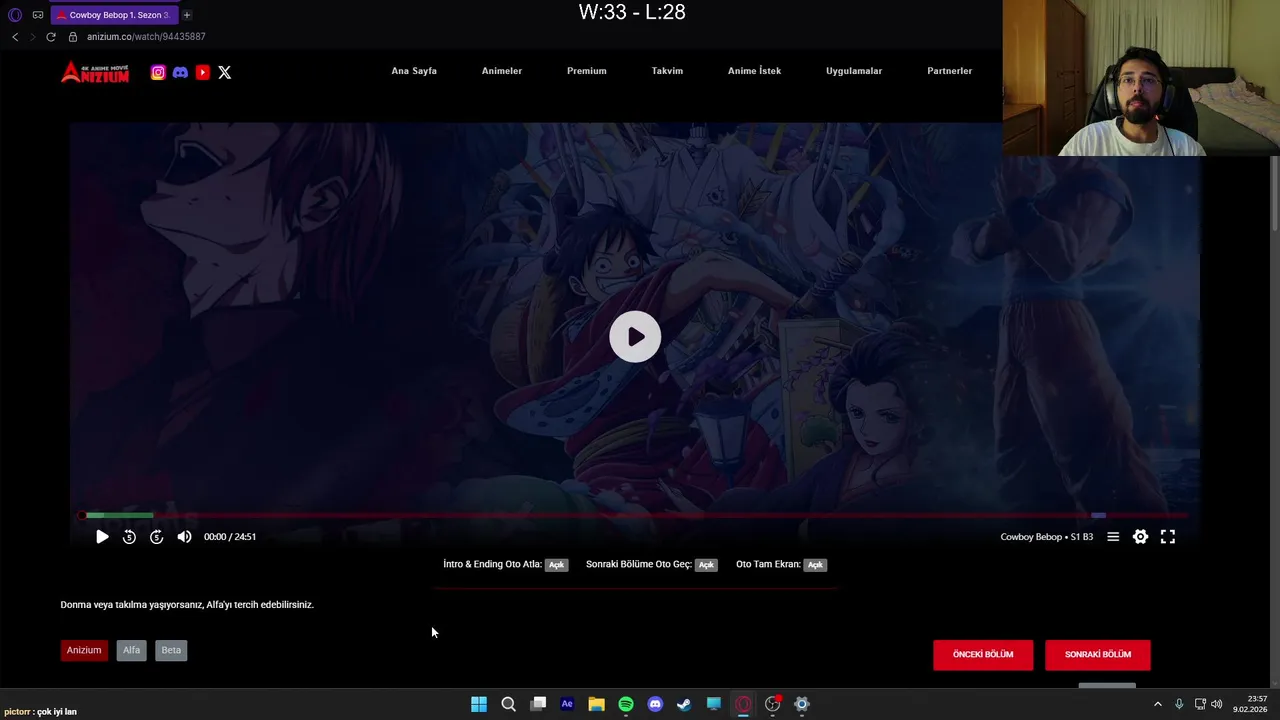Image resolution: width=1280 pixels, height=720 pixels.
Task: Open the Partnerler menu item
Action: (950, 71)
